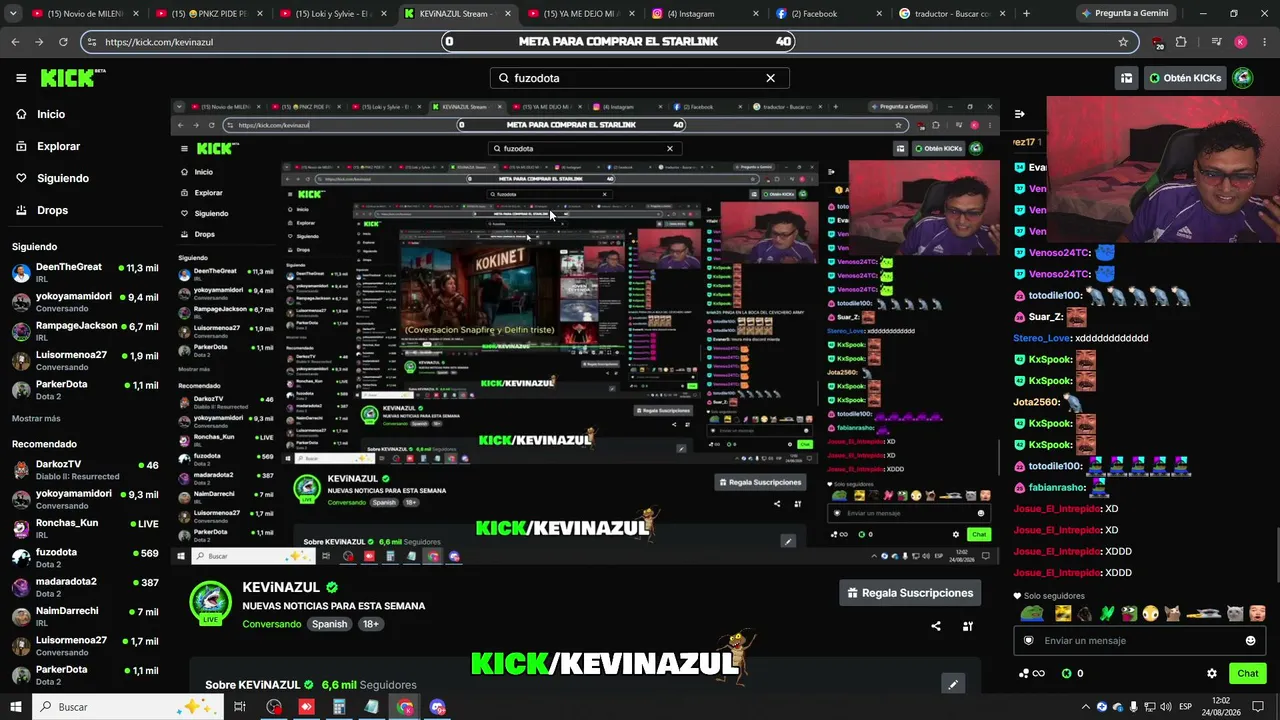Click Pregunta a Gemini button

tap(1125, 14)
